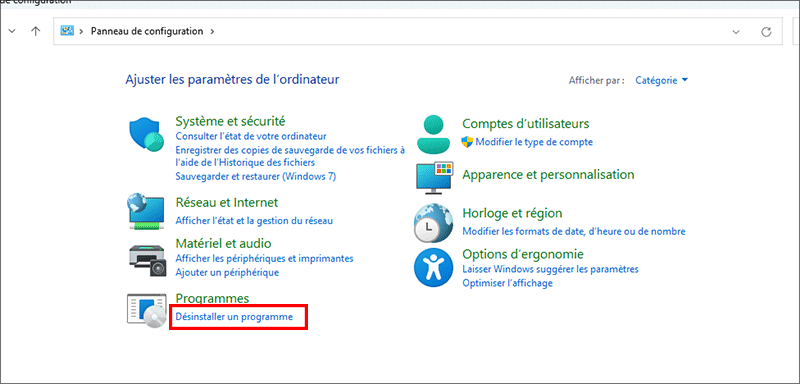Open Matériel et audio category
Image resolution: width=800 pixels, height=384 pixels.
[x=223, y=243]
